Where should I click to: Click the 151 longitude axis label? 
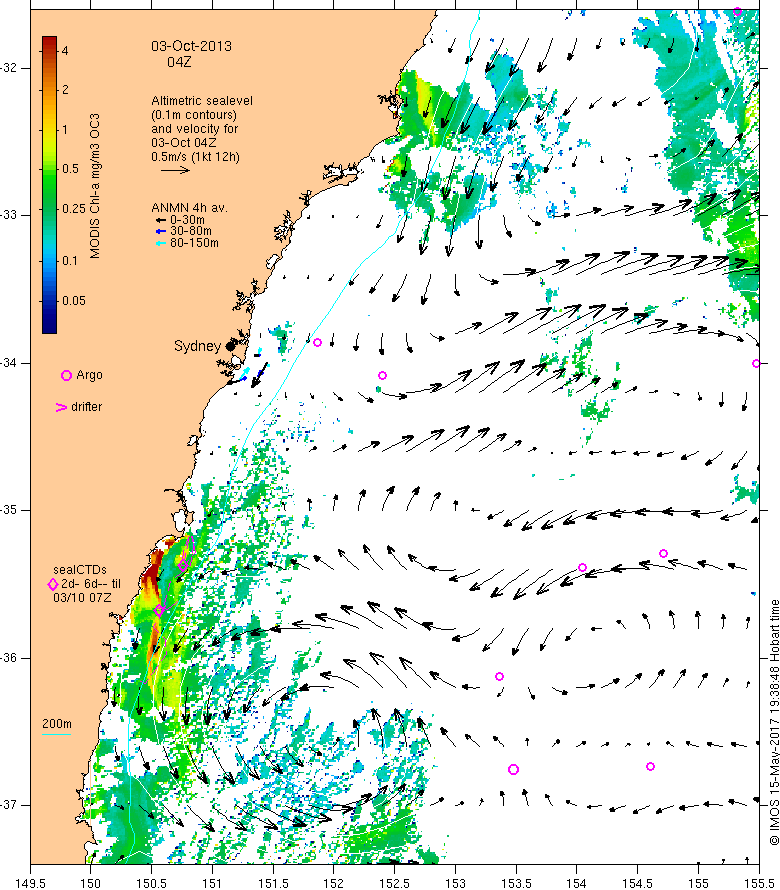point(212,883)
